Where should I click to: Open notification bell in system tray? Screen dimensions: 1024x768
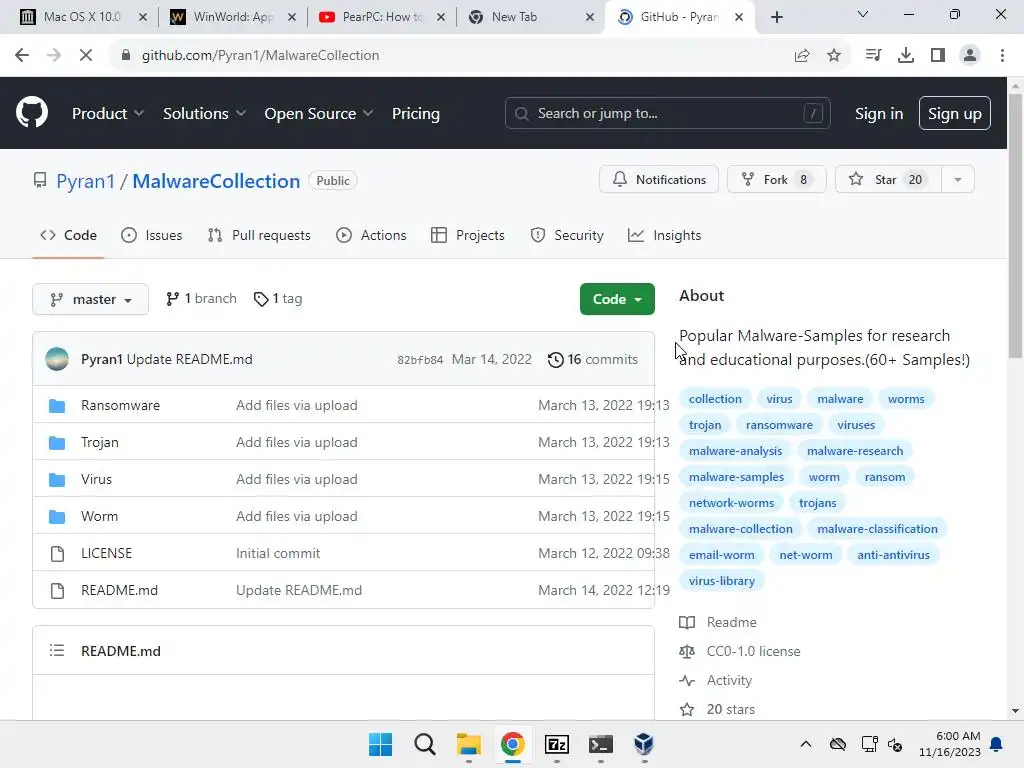point(997,744)
